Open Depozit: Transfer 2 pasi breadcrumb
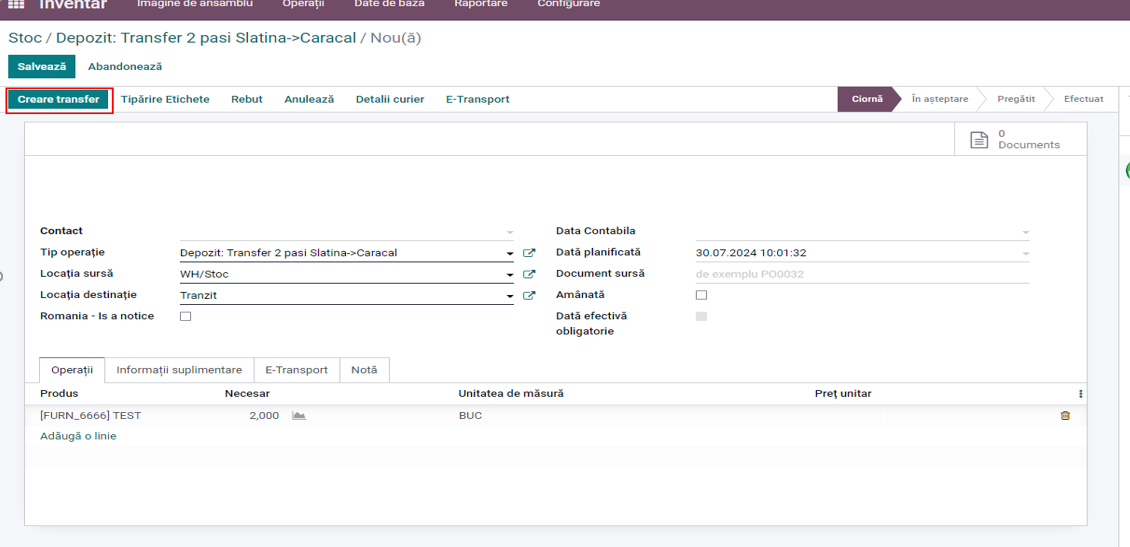This screenshot has width=1130, height=547. click(x=206, y=38)
